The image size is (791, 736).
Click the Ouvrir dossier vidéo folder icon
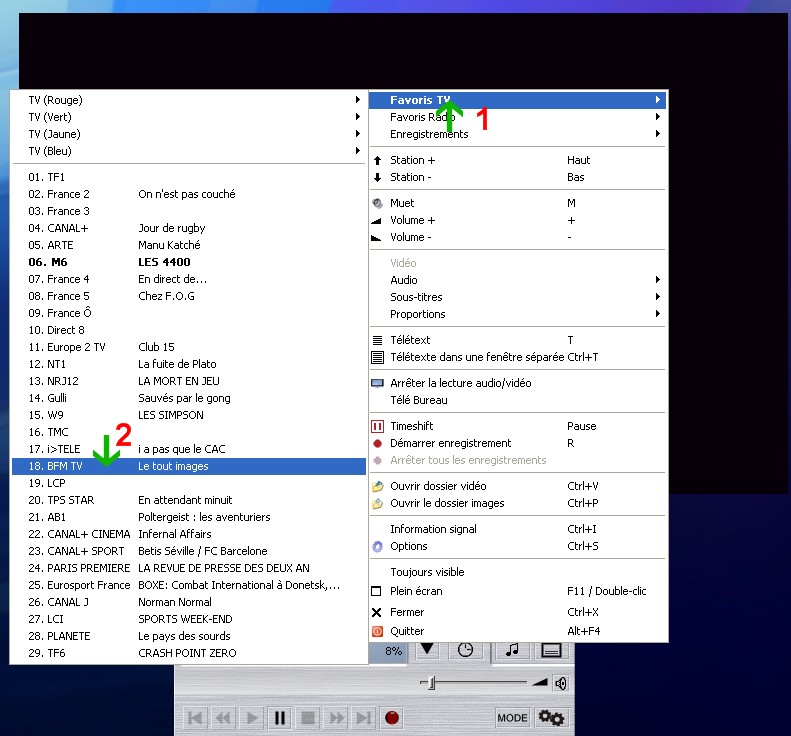click(377, 486)
